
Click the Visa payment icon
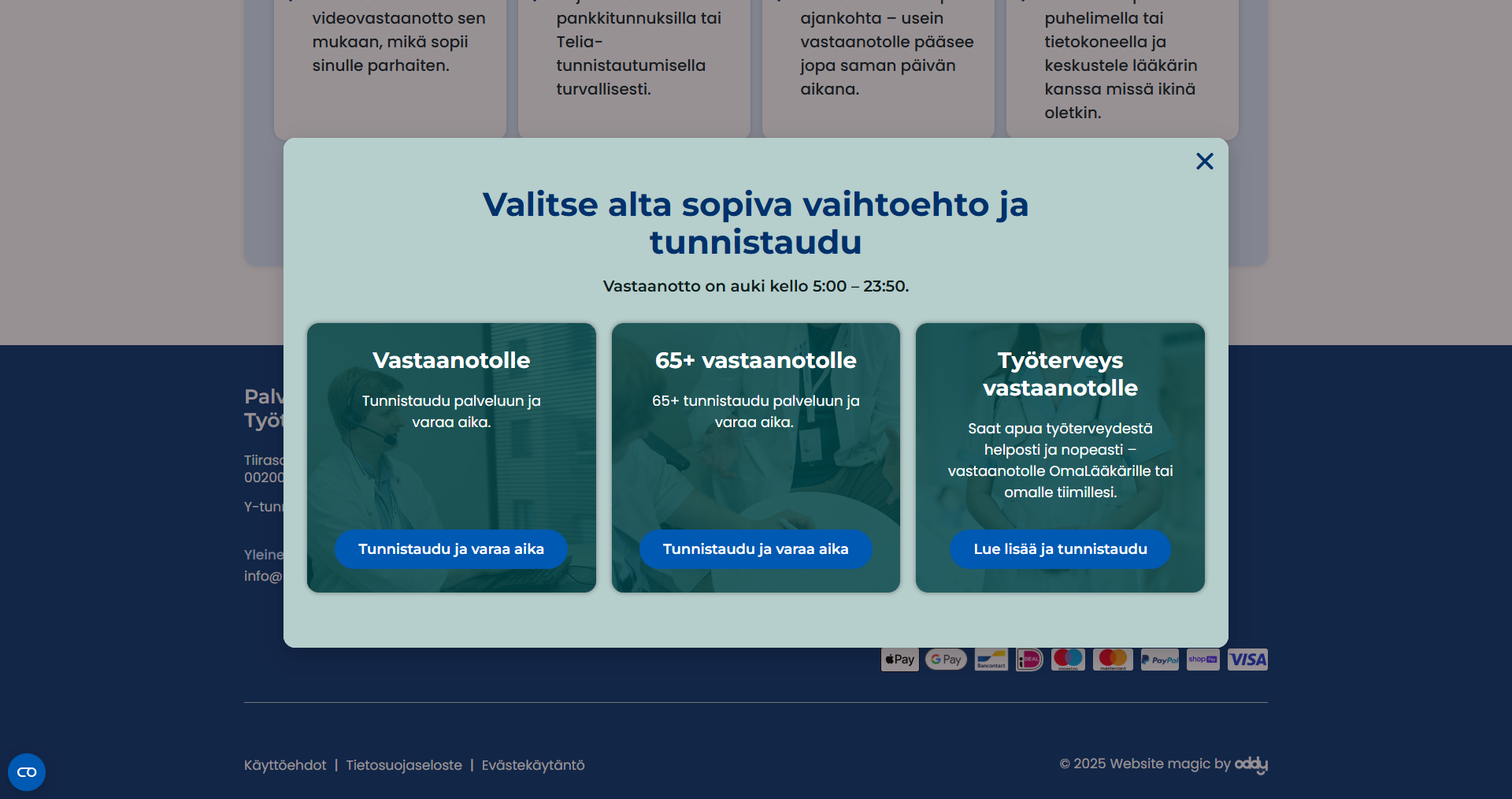[1247, 660]
